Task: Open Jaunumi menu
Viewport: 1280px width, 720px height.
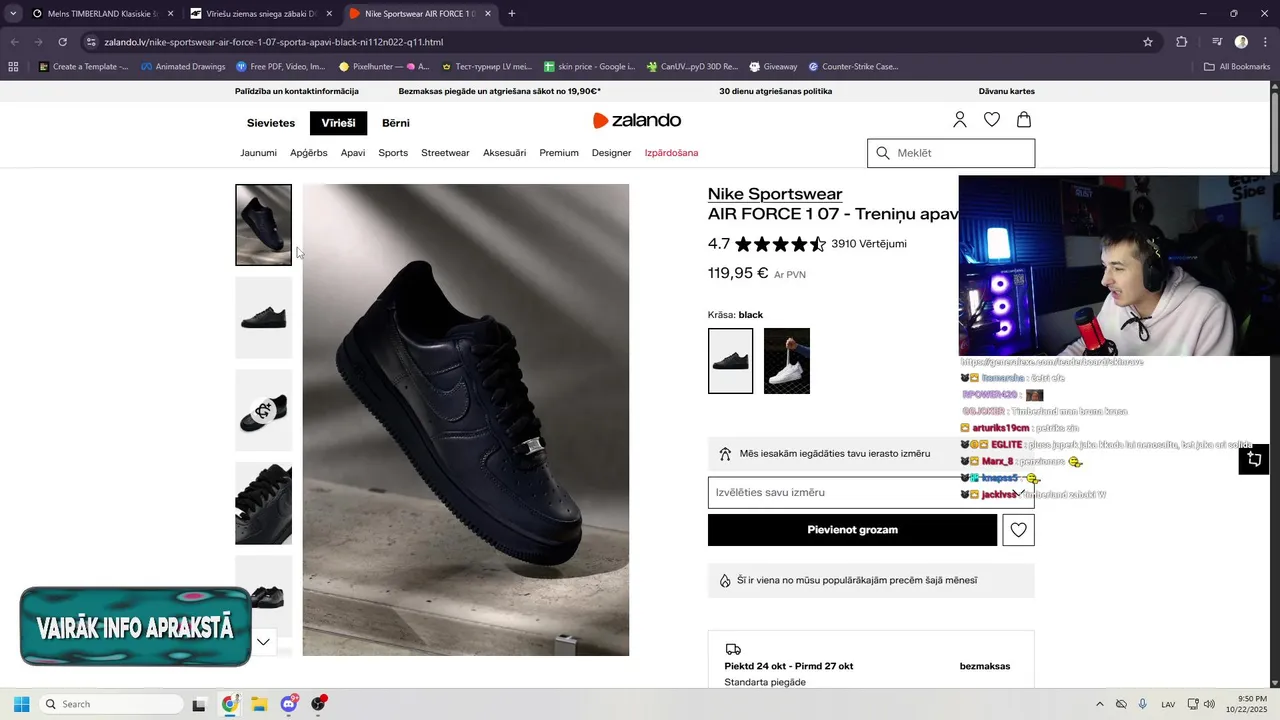Action: coord(258,153)
